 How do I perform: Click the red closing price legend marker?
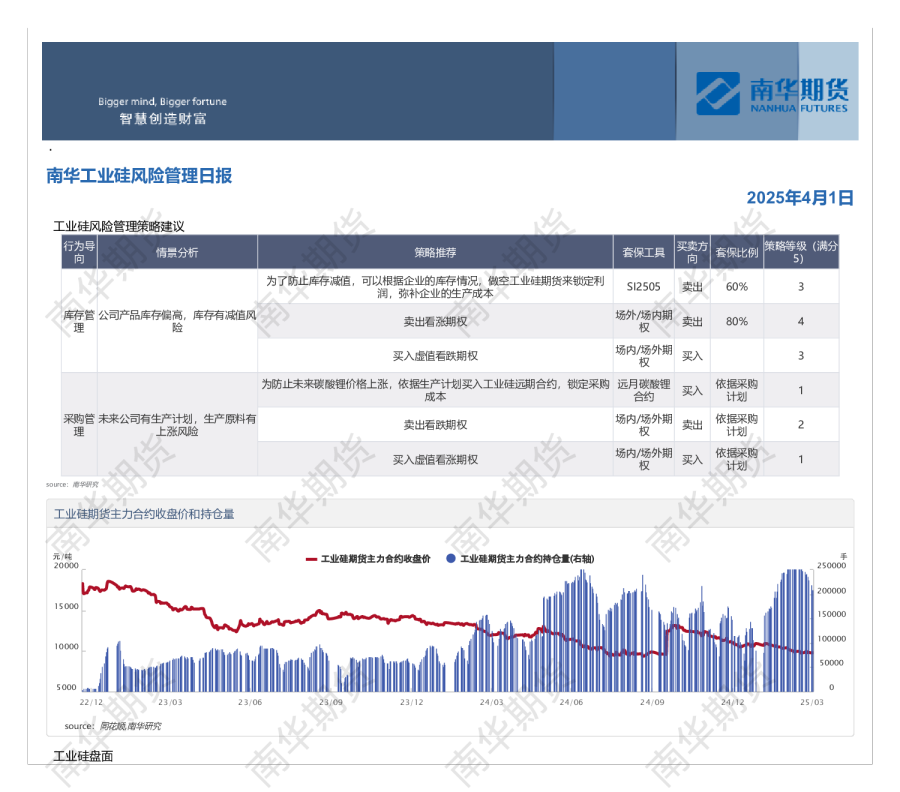point(311,560)
